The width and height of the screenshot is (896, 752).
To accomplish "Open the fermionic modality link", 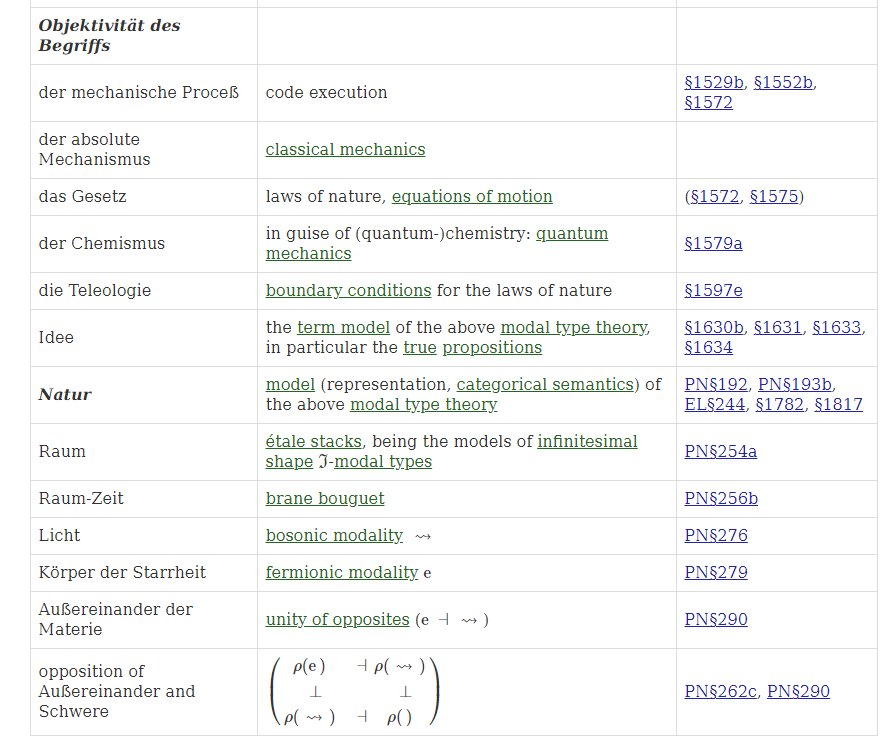I will tap(341, 573).
